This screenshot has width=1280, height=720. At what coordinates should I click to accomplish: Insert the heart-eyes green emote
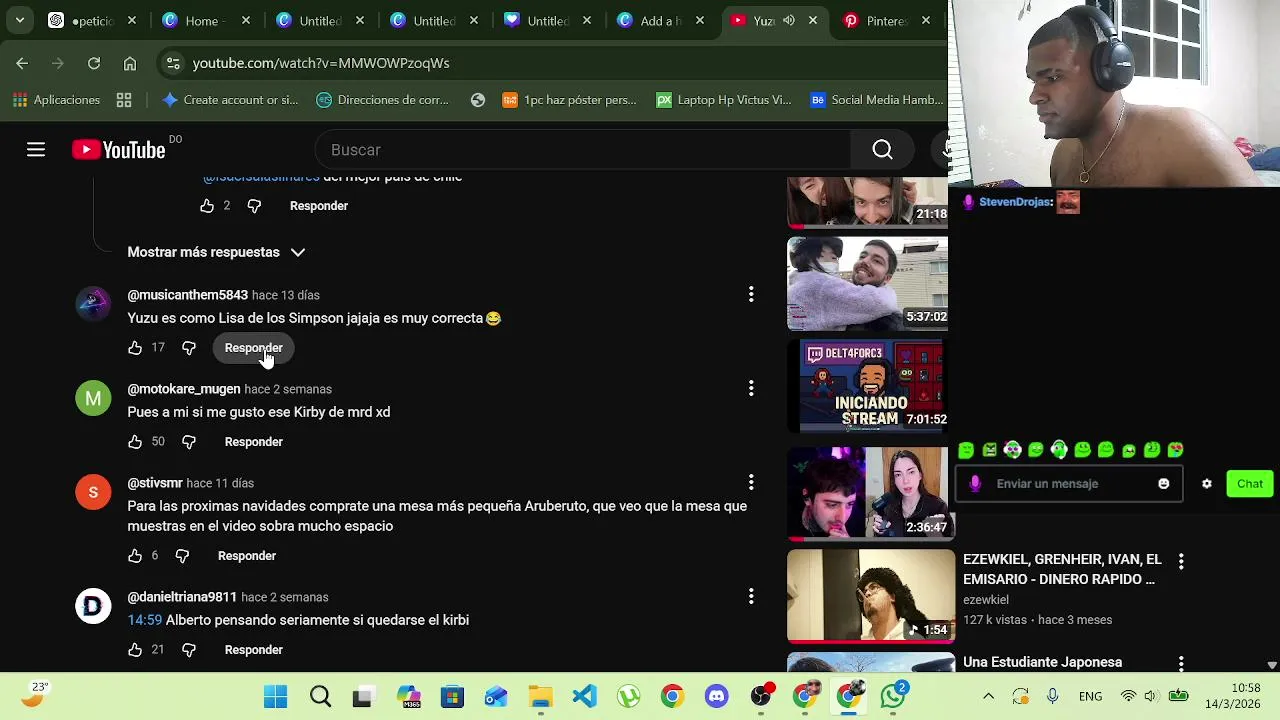[x=1175, y=450]
